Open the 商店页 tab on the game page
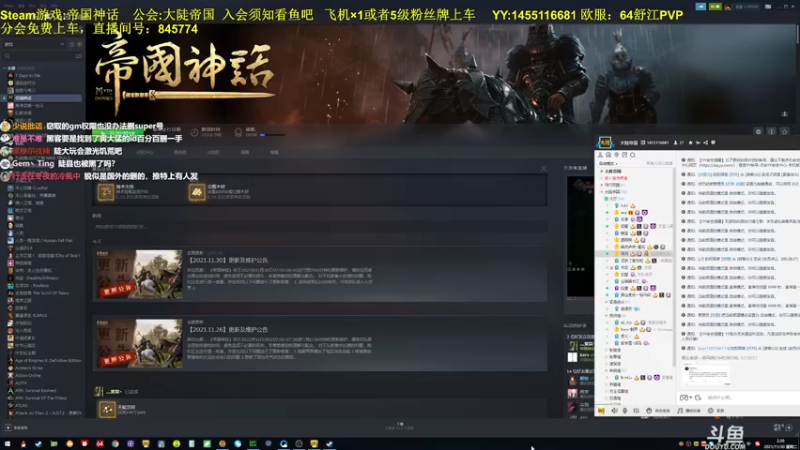This screenshot has height=450, width=800. coord(180,152)
